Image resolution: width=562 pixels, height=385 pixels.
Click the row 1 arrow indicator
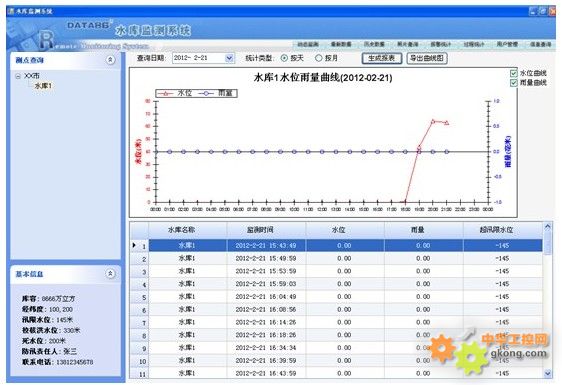(x=134, y=245)
